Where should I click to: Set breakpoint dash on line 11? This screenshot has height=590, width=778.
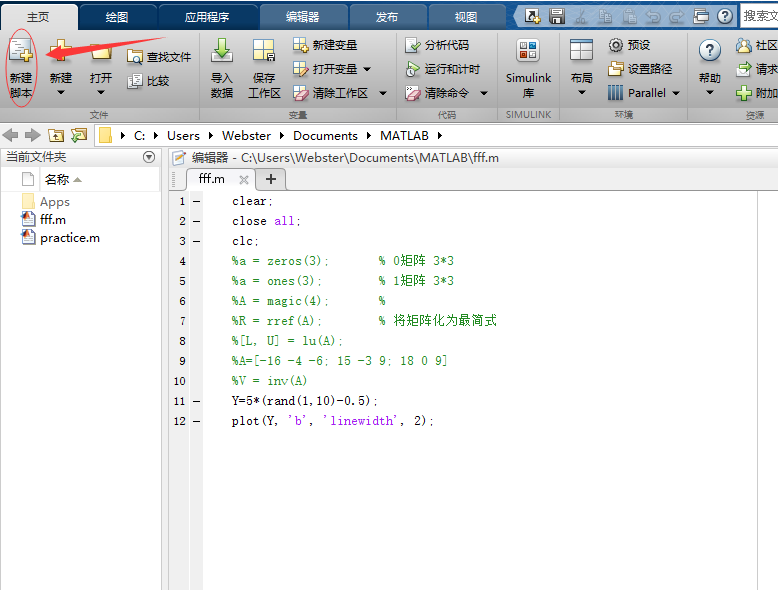[x=196, y=401]
